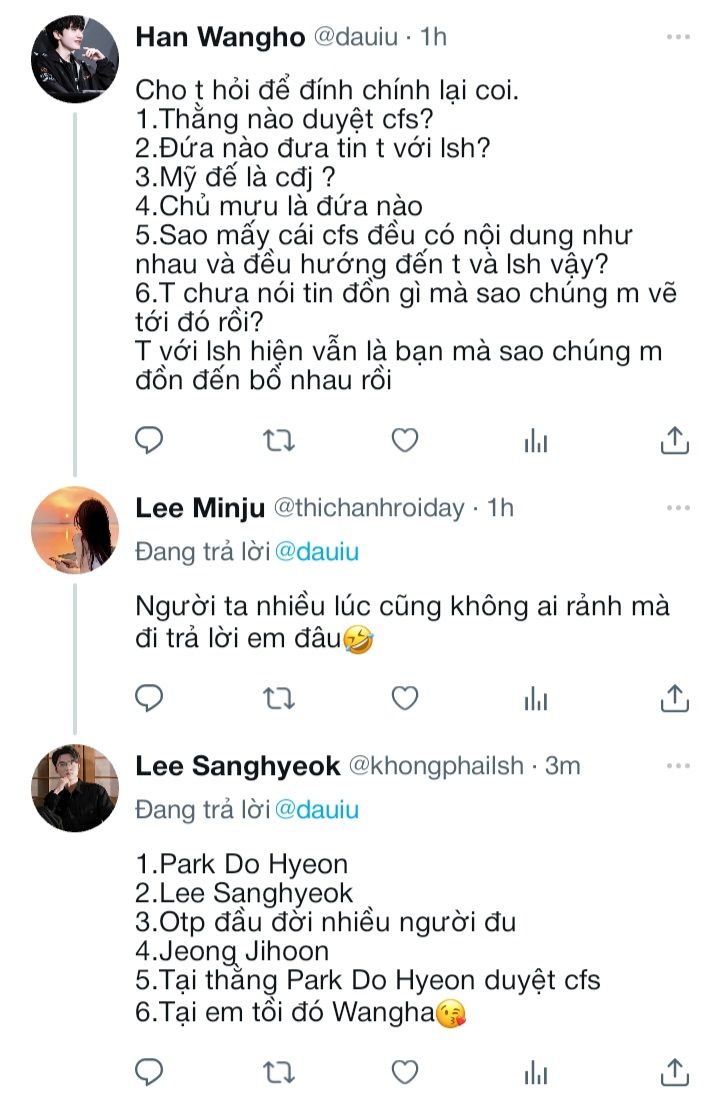Share Han Wangho's tweet
Viewport: 720px width, 1110px height.
pyautogui.click(x=675, y=439)
